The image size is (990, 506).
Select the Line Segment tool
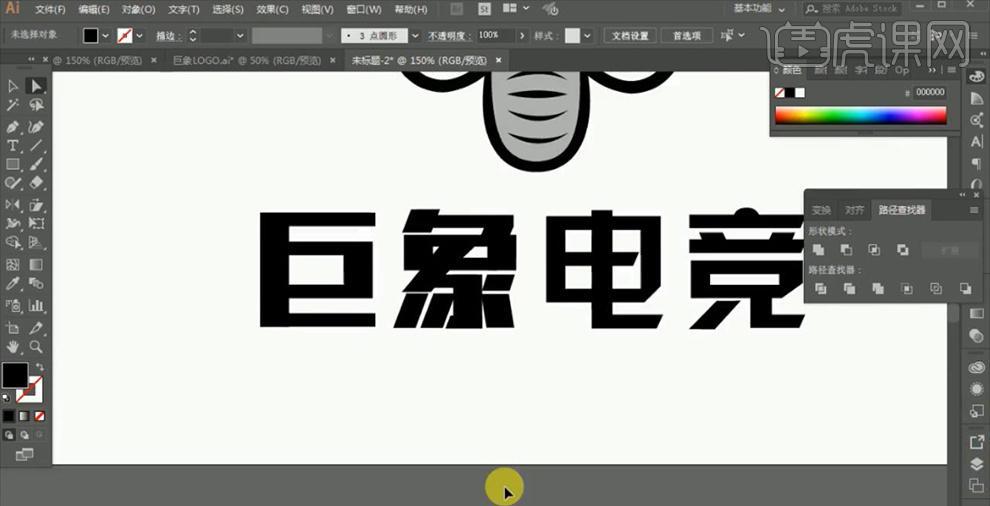[x=36, y=146]
